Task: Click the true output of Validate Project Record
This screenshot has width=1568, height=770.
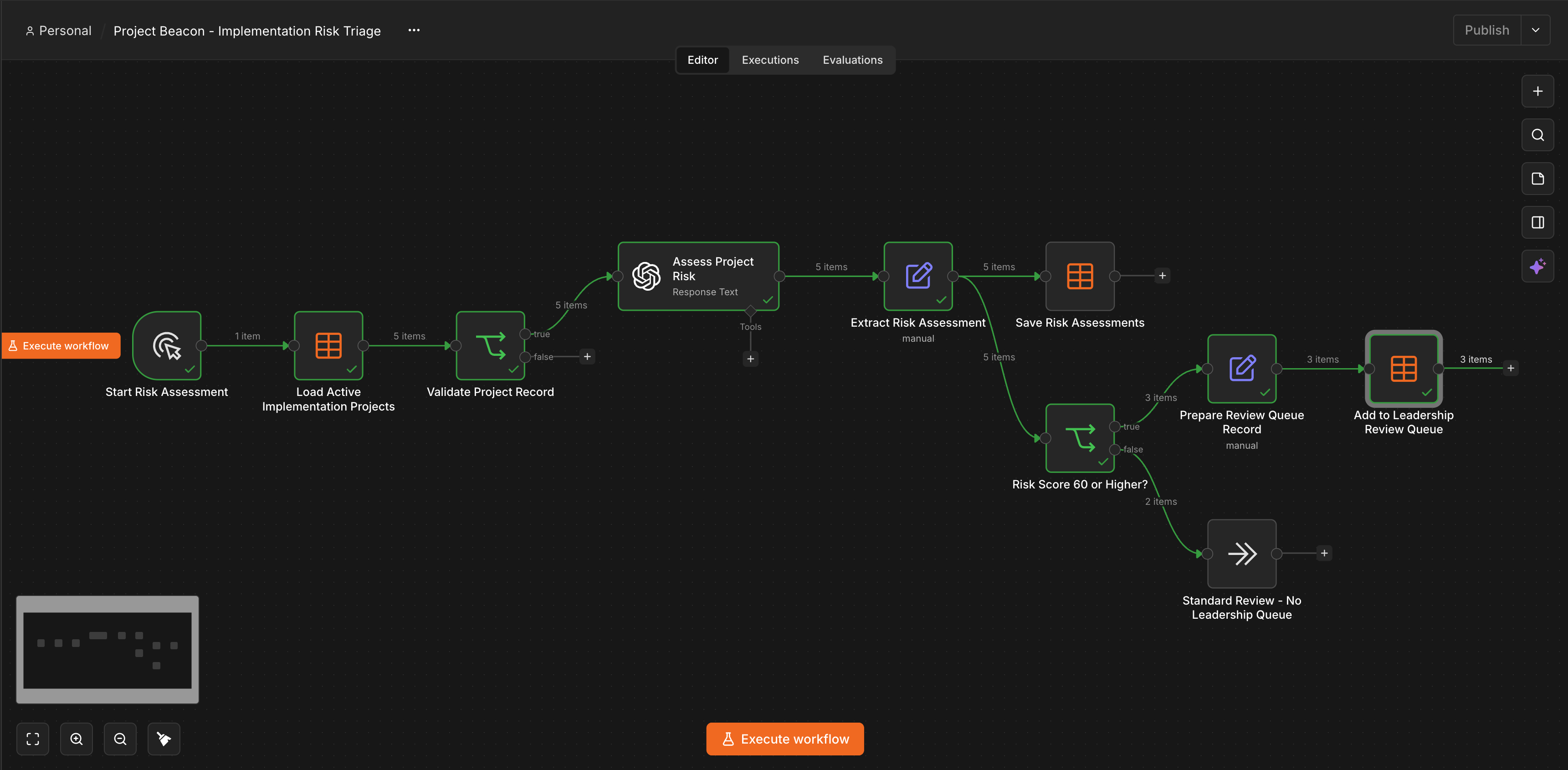Action: point(525,334)
